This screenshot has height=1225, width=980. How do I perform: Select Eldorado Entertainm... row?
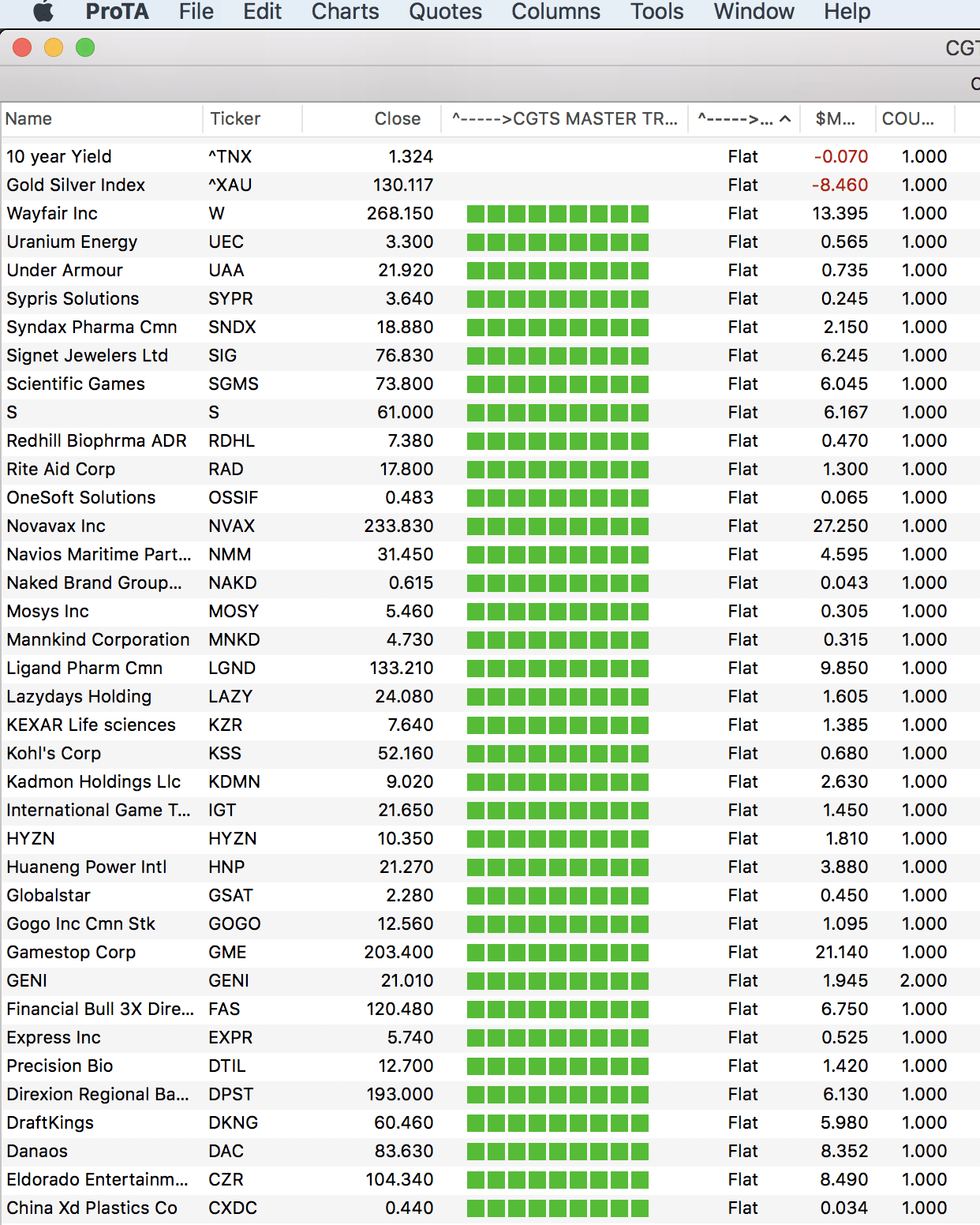[x=490, y=1180]
